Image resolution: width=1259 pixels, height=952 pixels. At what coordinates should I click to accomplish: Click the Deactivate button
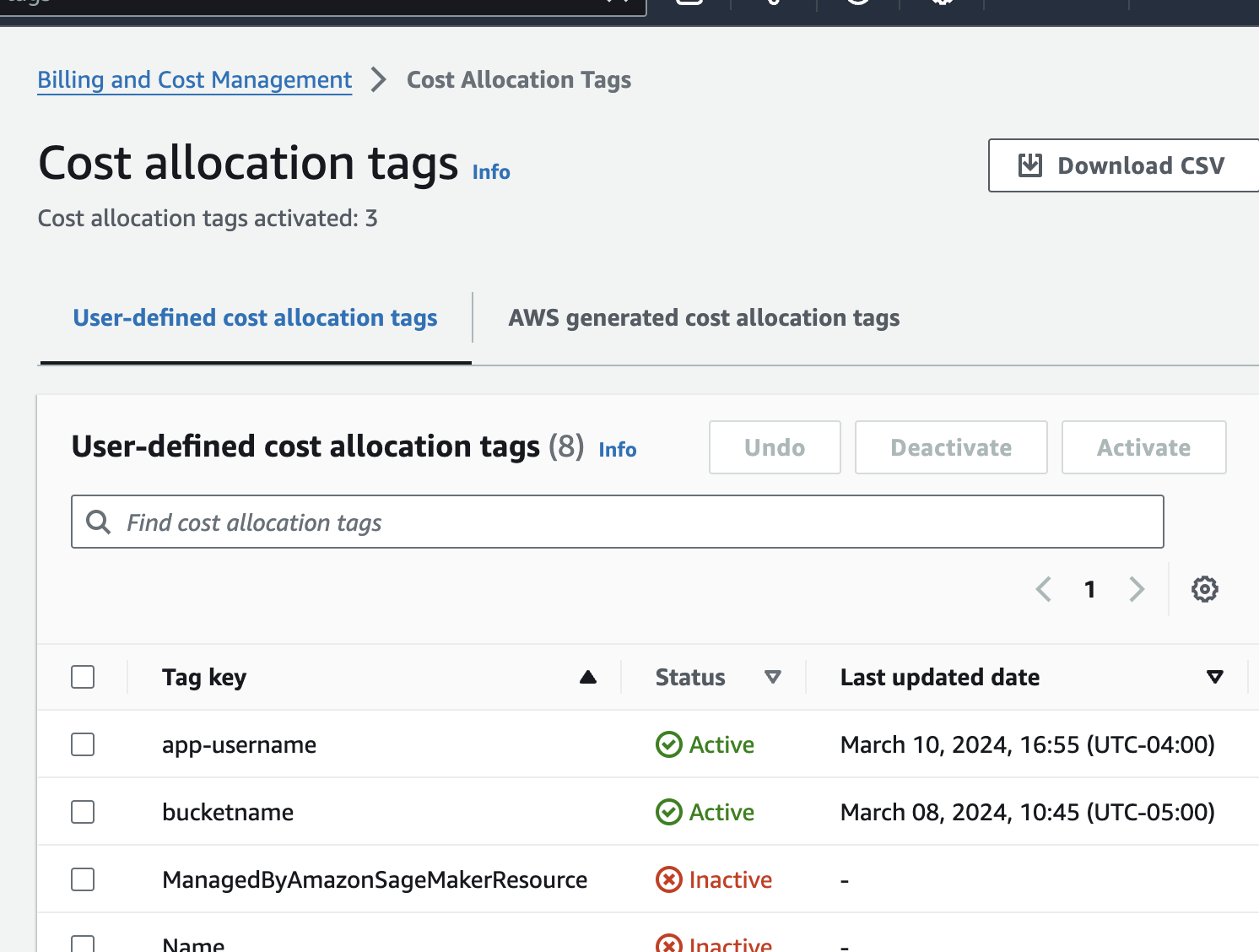tap(951, 447)
